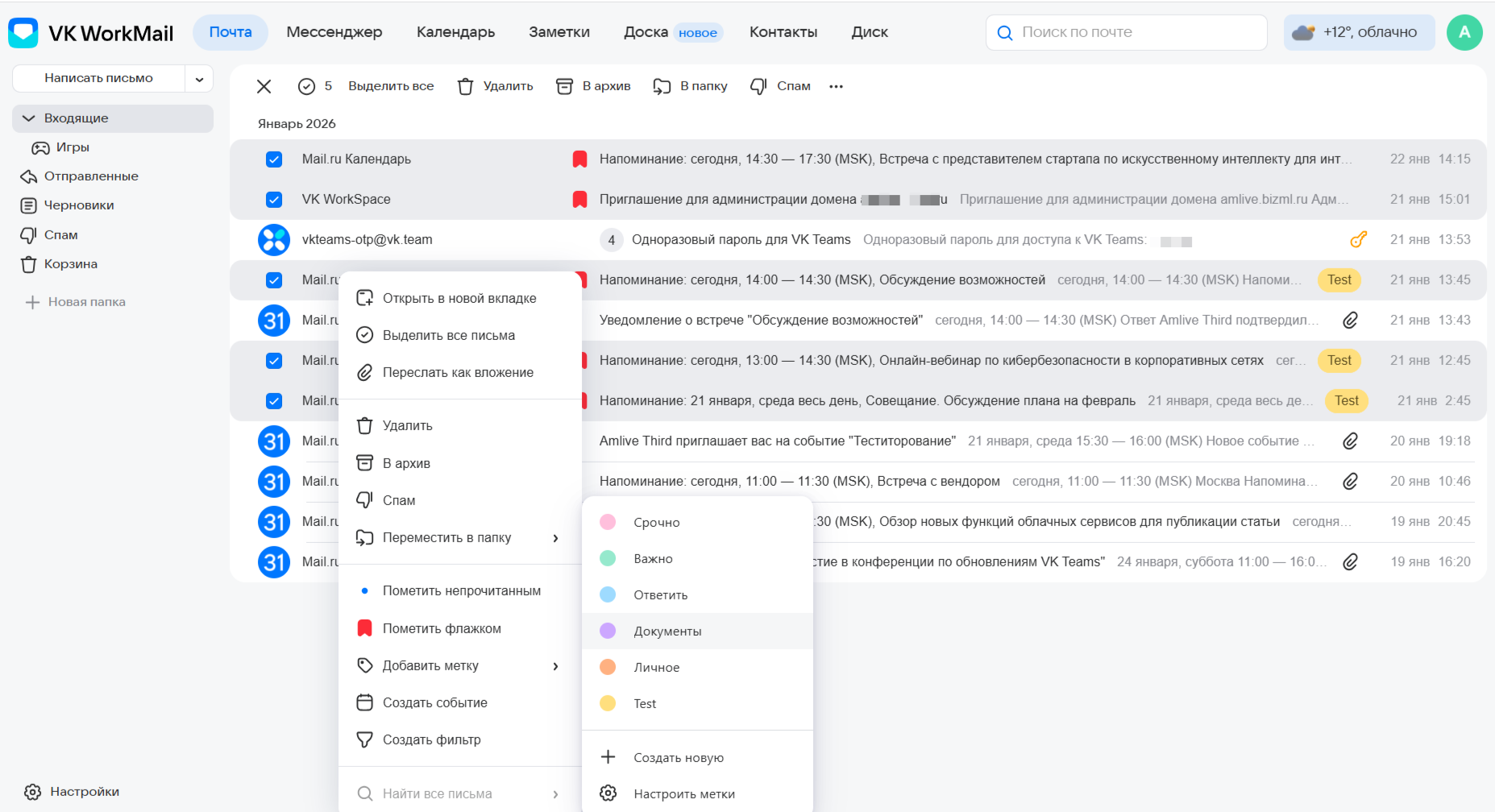
Task: Click the Корзина trash bin icon in sidebar
Action: (x=29, y=264)
